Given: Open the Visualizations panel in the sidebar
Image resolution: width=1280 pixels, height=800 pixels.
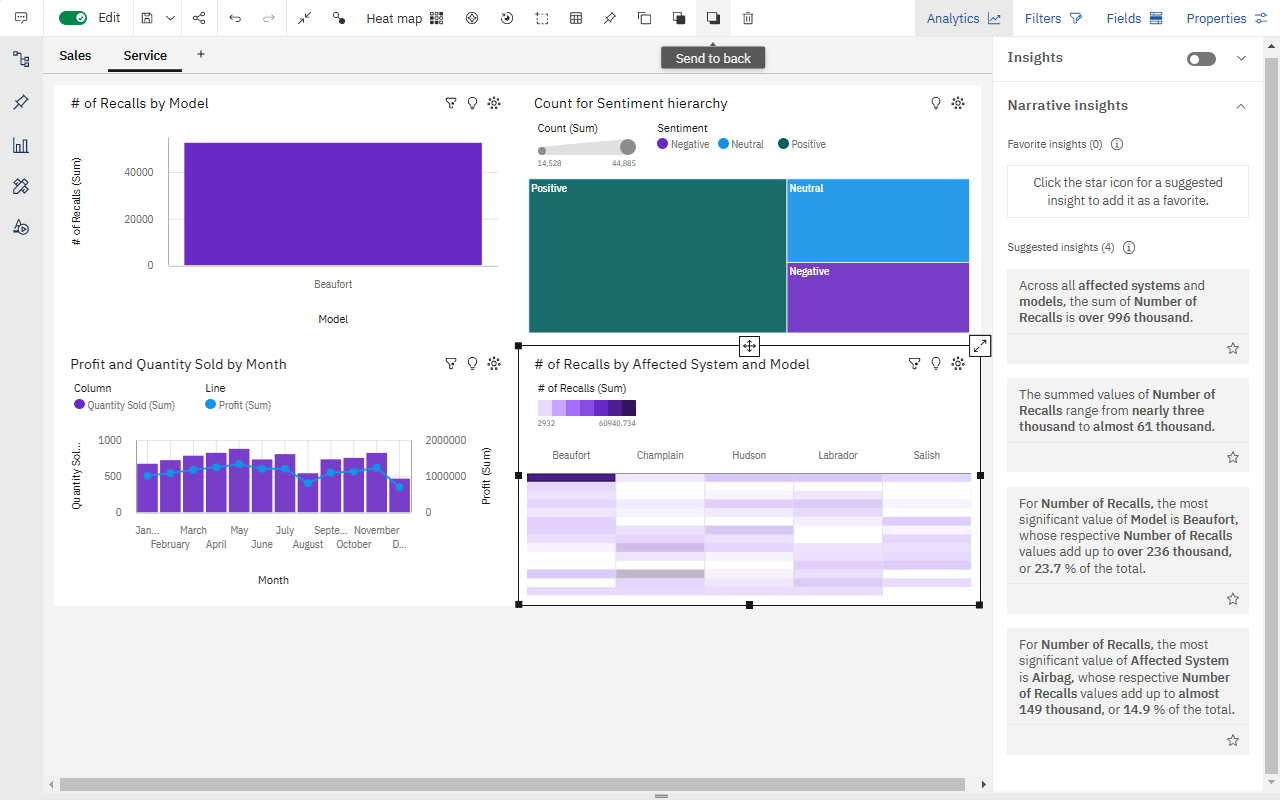Looking at the screenshot, I should click(21, 145).
